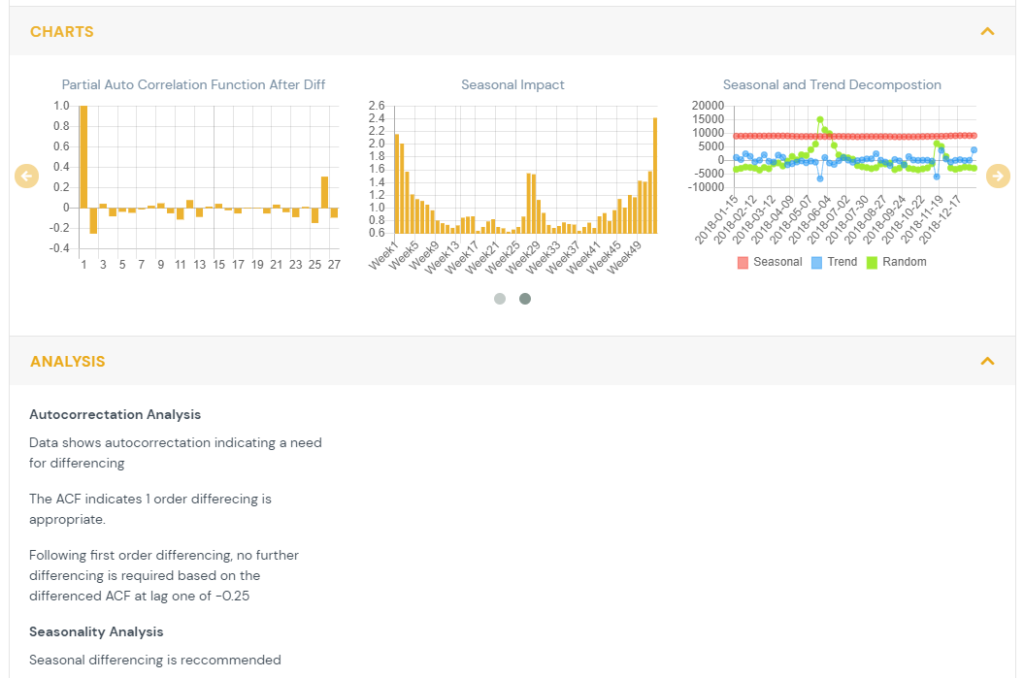Click the positive lag 26 bar in PACF chart
This screenshot has height=678, width=1024.
pyautogui.click(x=325, y=192)
